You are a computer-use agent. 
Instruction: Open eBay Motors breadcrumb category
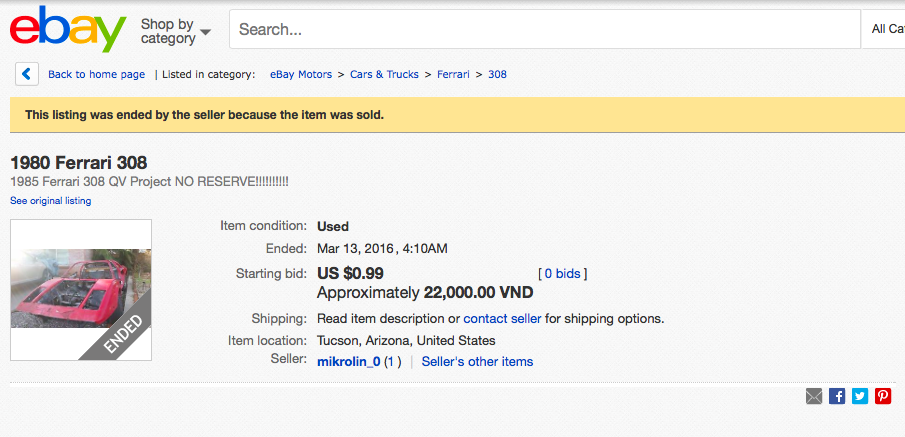tap(301, 74)
